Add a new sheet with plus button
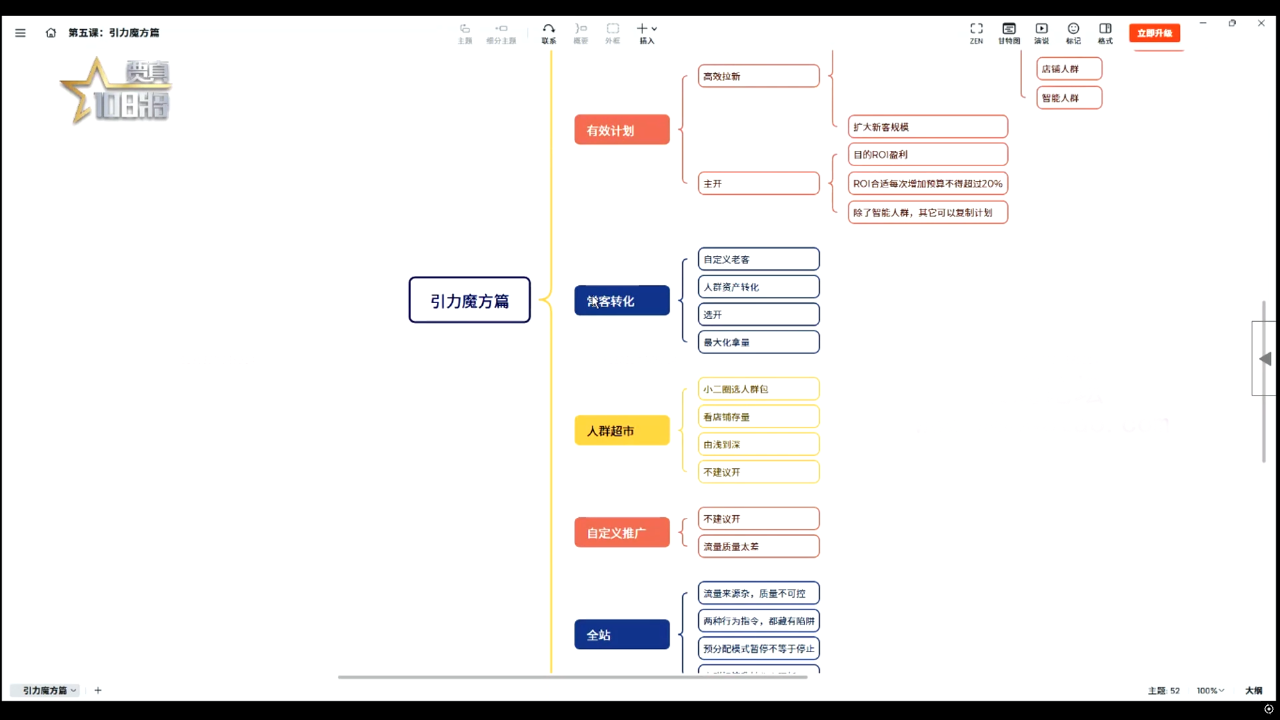 (x=98, y=690)
